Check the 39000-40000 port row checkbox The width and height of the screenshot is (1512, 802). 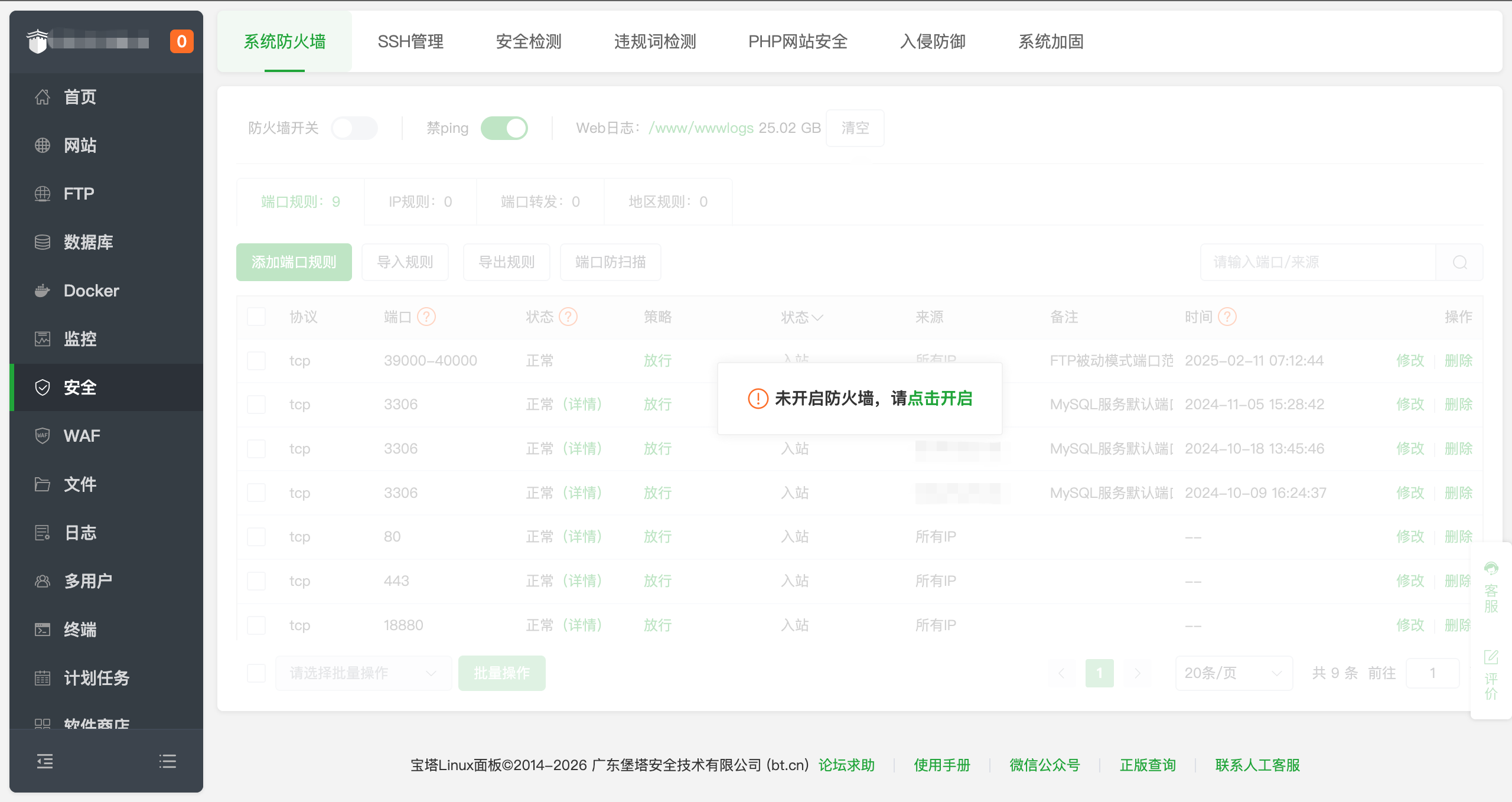256,361
